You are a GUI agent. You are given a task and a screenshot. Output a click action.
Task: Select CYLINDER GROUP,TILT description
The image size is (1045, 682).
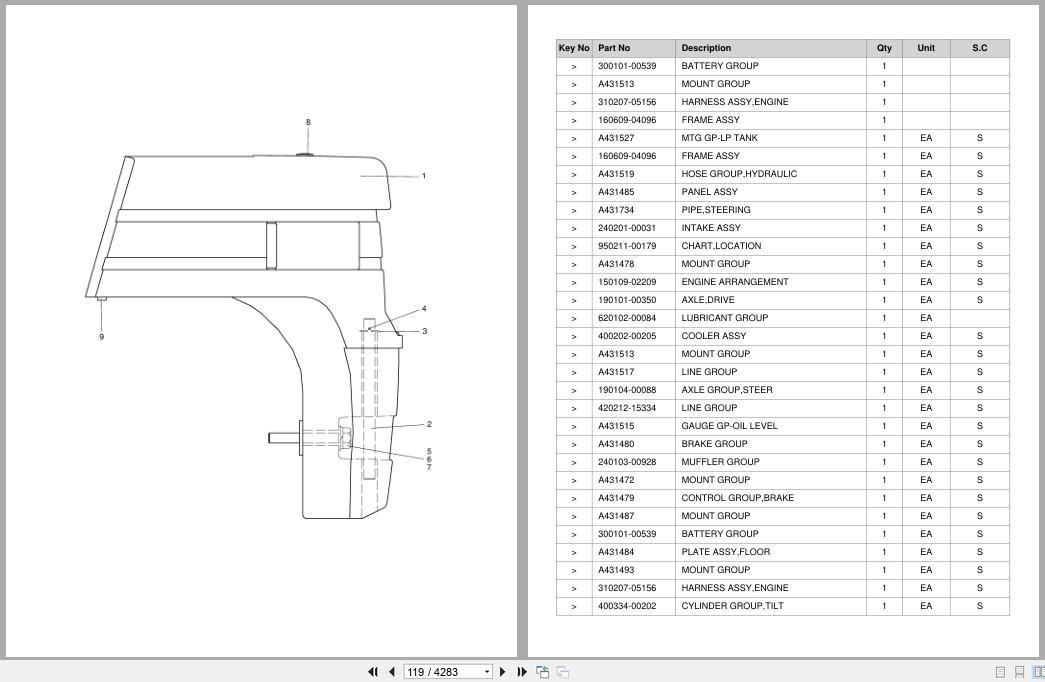[732, 606]
